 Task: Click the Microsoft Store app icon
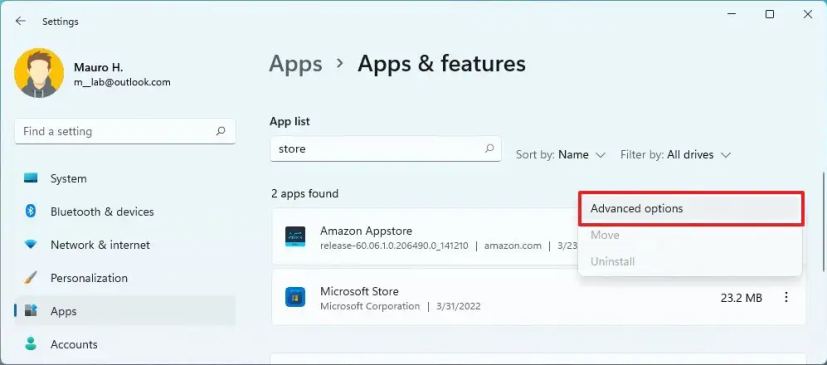click(x=295, y=297)
